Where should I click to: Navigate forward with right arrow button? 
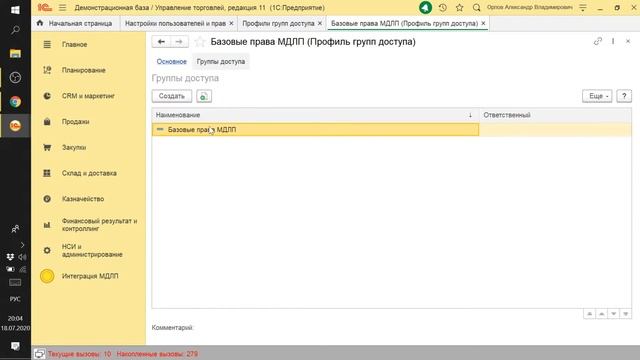point(179,42)
